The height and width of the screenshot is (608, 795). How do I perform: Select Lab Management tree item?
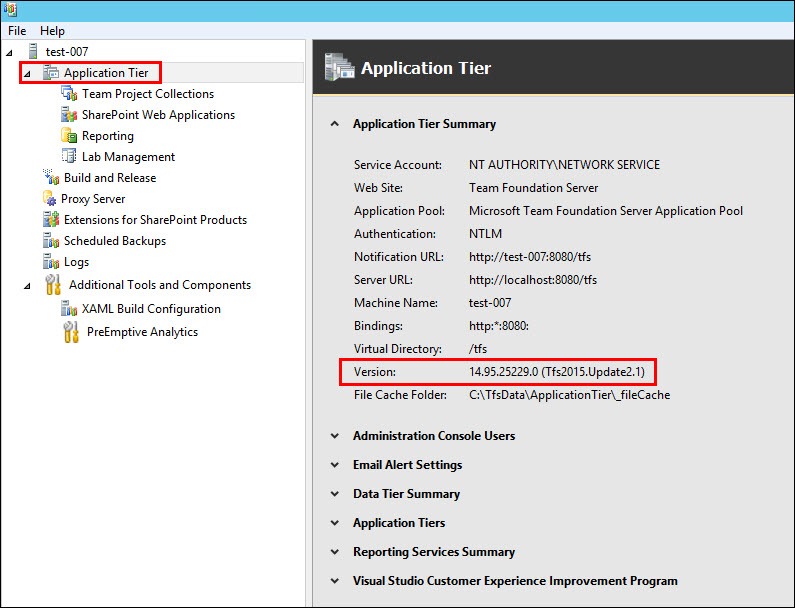pos(128,157)
